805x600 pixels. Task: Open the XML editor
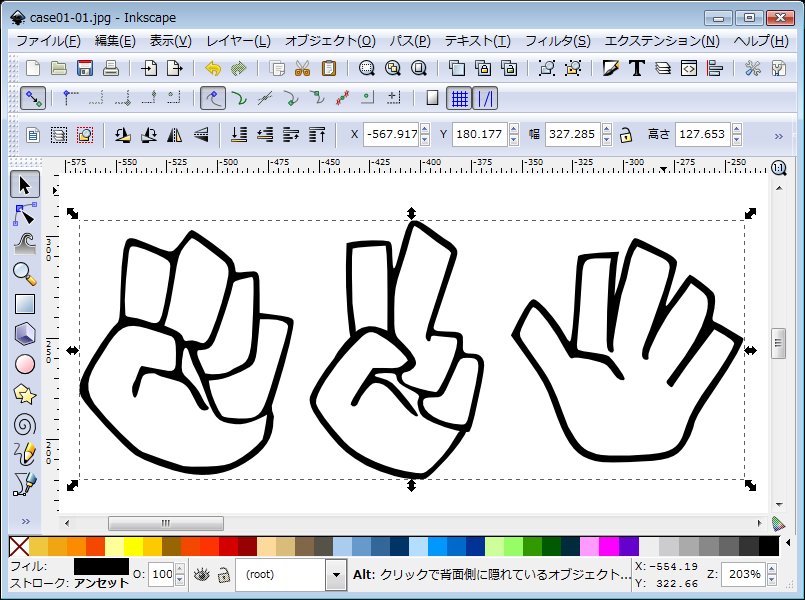[x=688, y=68]
